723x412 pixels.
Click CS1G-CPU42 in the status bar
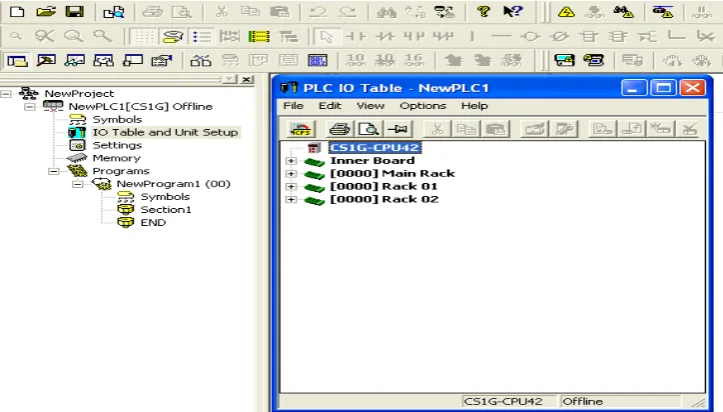click(x=503, y=401)
